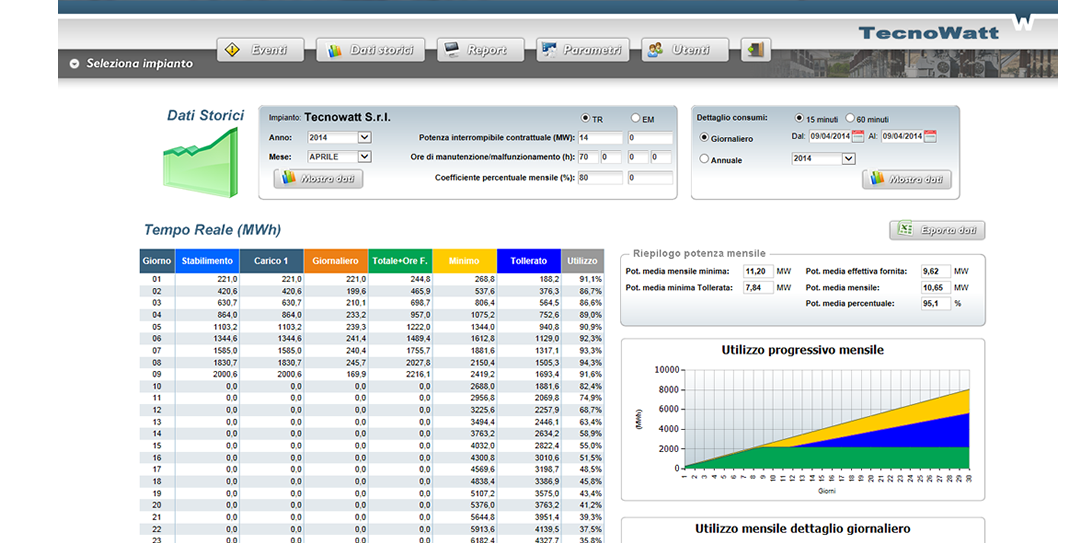
Task: Click Mostra dati in Dettaglio consumi panel
Action: pos(906,180)
